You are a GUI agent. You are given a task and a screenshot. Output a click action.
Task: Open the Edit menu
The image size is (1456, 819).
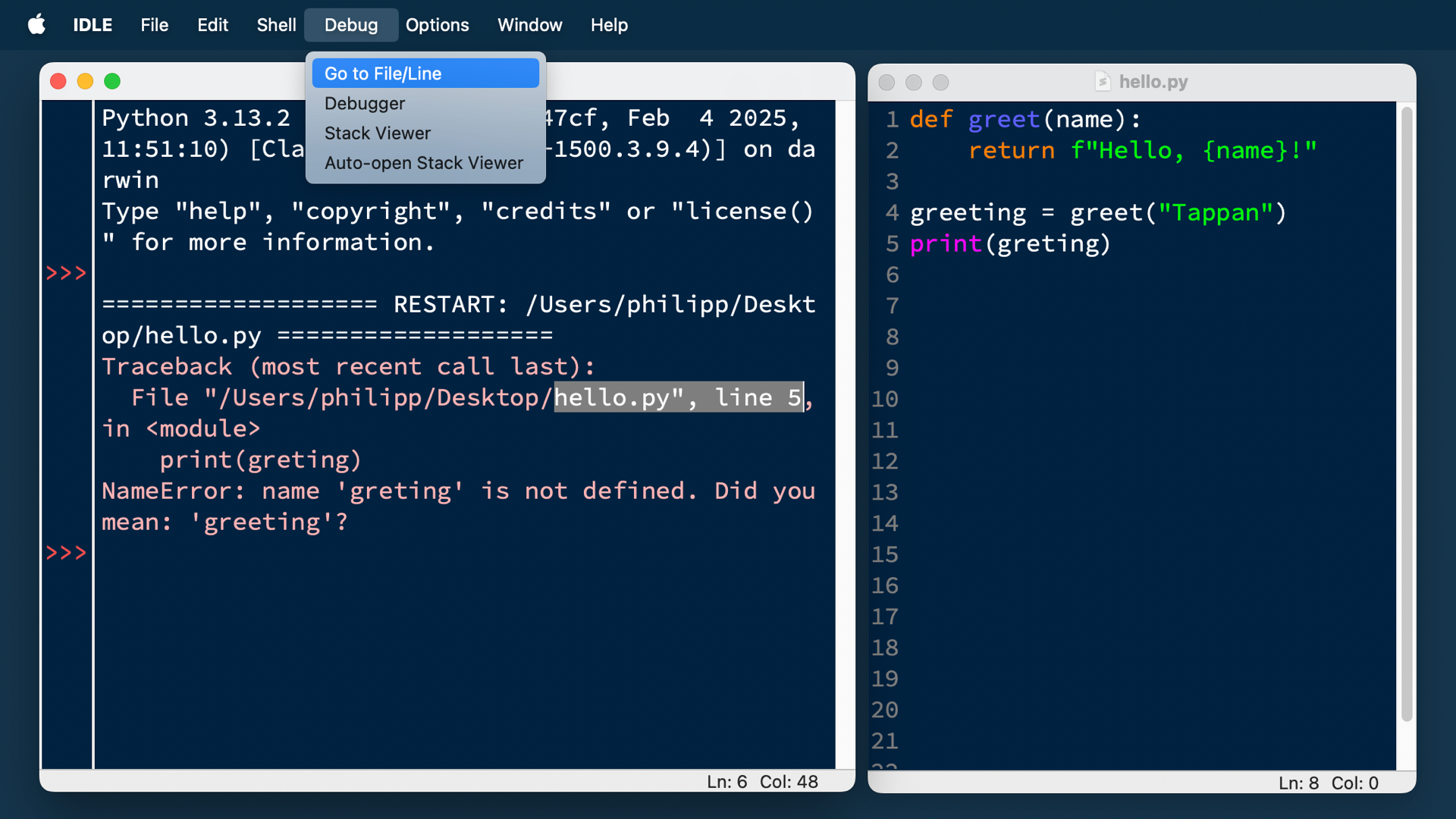click(212, 25)
